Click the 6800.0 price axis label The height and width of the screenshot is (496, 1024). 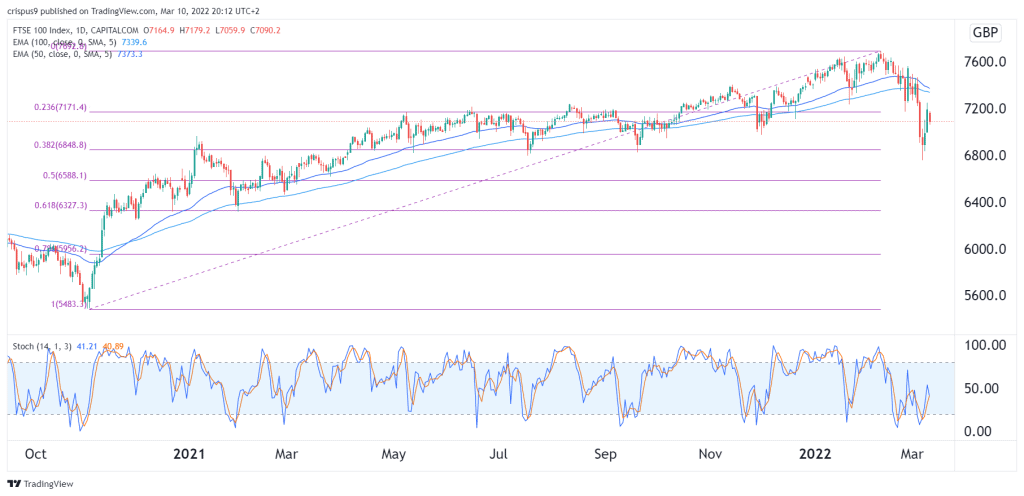tap(987, 155)
